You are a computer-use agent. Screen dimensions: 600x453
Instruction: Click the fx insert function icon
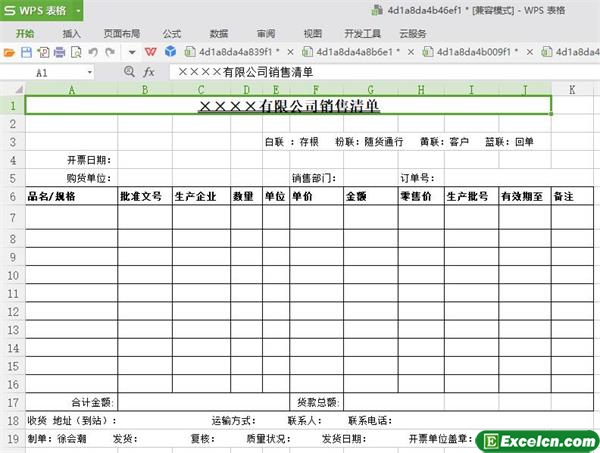[148, 72]
